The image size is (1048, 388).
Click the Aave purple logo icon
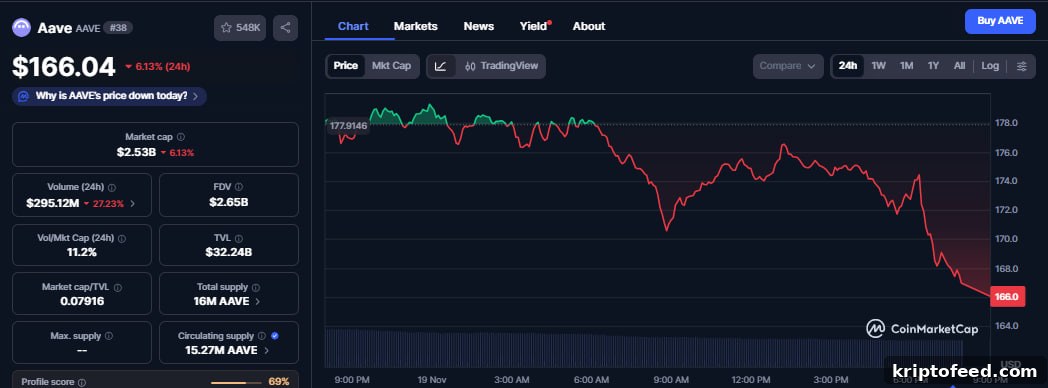(21, 27)
